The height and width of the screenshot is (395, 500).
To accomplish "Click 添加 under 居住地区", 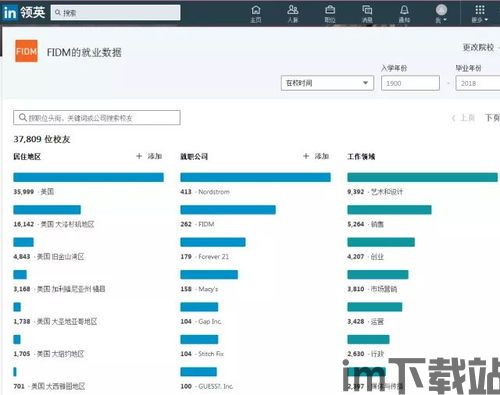I will [149, 156].
